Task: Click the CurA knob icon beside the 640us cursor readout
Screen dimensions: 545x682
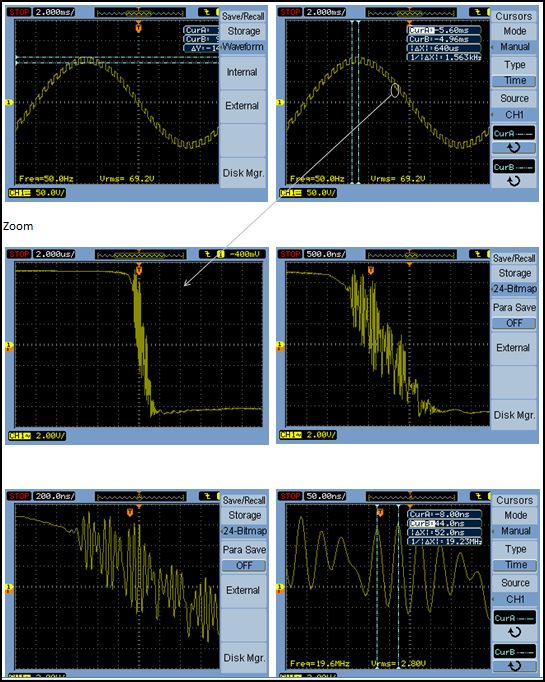Action: [514, 147]
